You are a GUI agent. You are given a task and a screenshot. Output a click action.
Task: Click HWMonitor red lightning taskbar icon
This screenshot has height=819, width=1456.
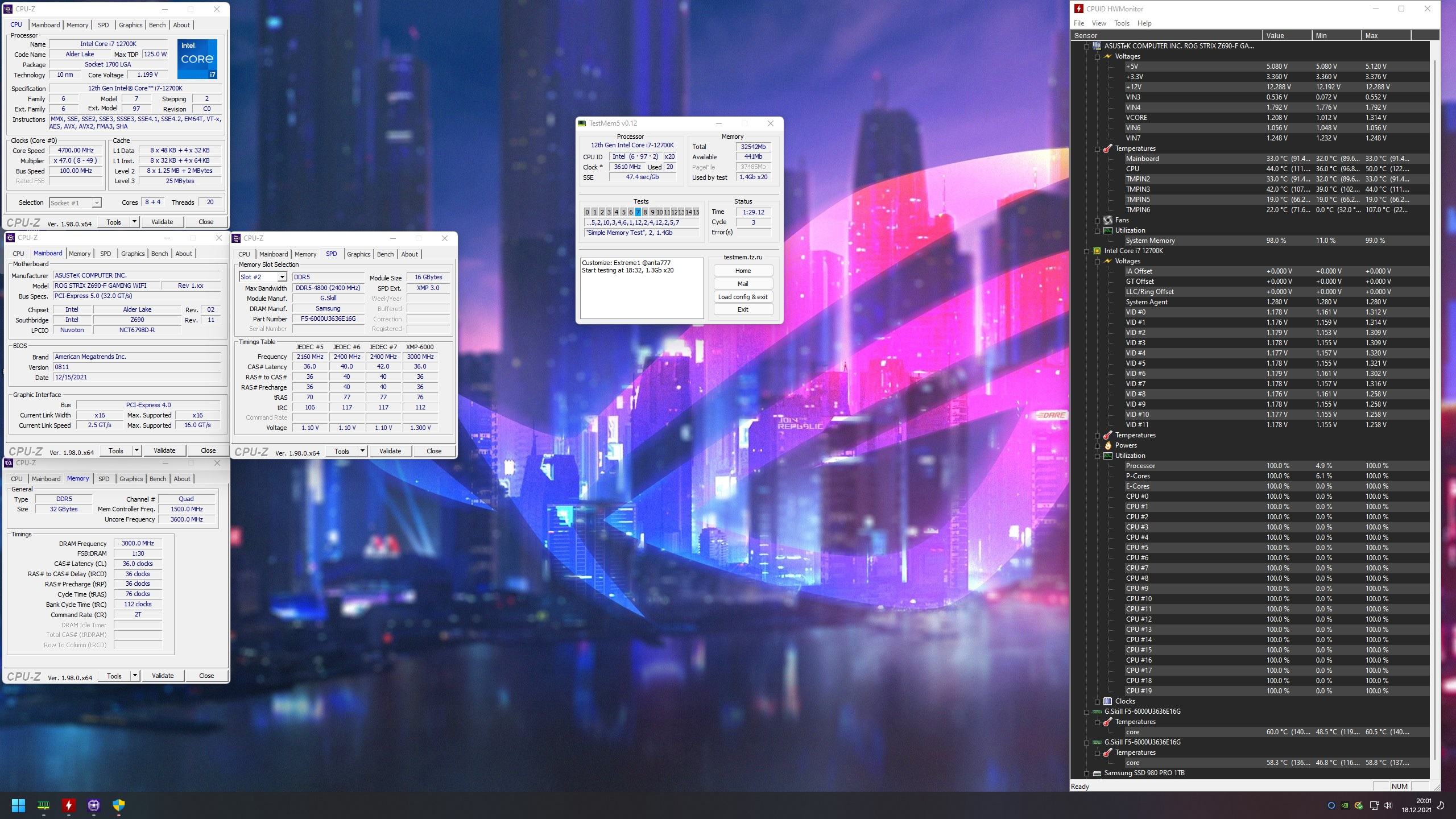point(69,805)
